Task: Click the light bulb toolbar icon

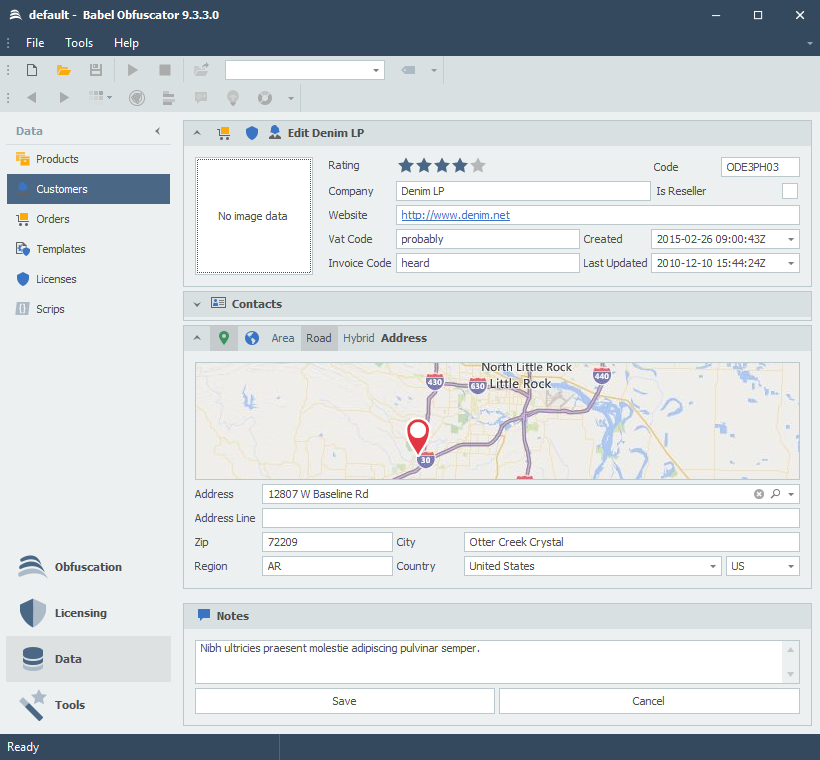Action: pos(233,98)
